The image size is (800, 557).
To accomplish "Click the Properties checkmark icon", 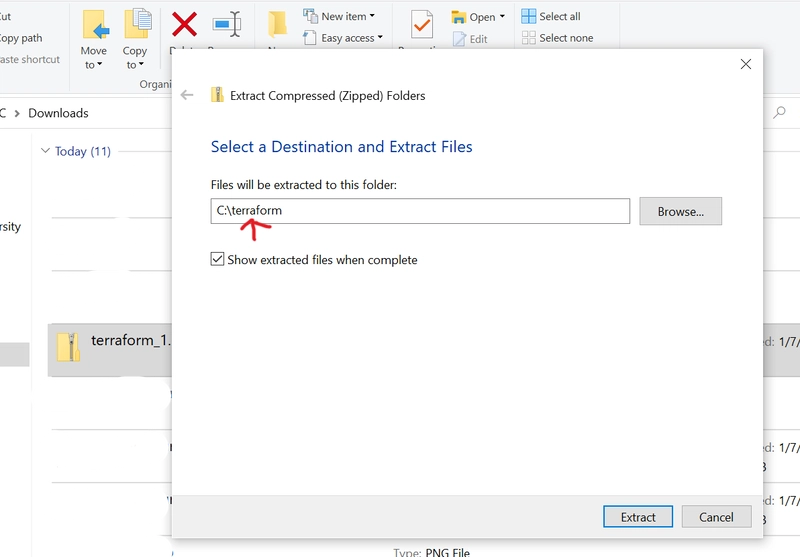I will click(x=422, y=24).
